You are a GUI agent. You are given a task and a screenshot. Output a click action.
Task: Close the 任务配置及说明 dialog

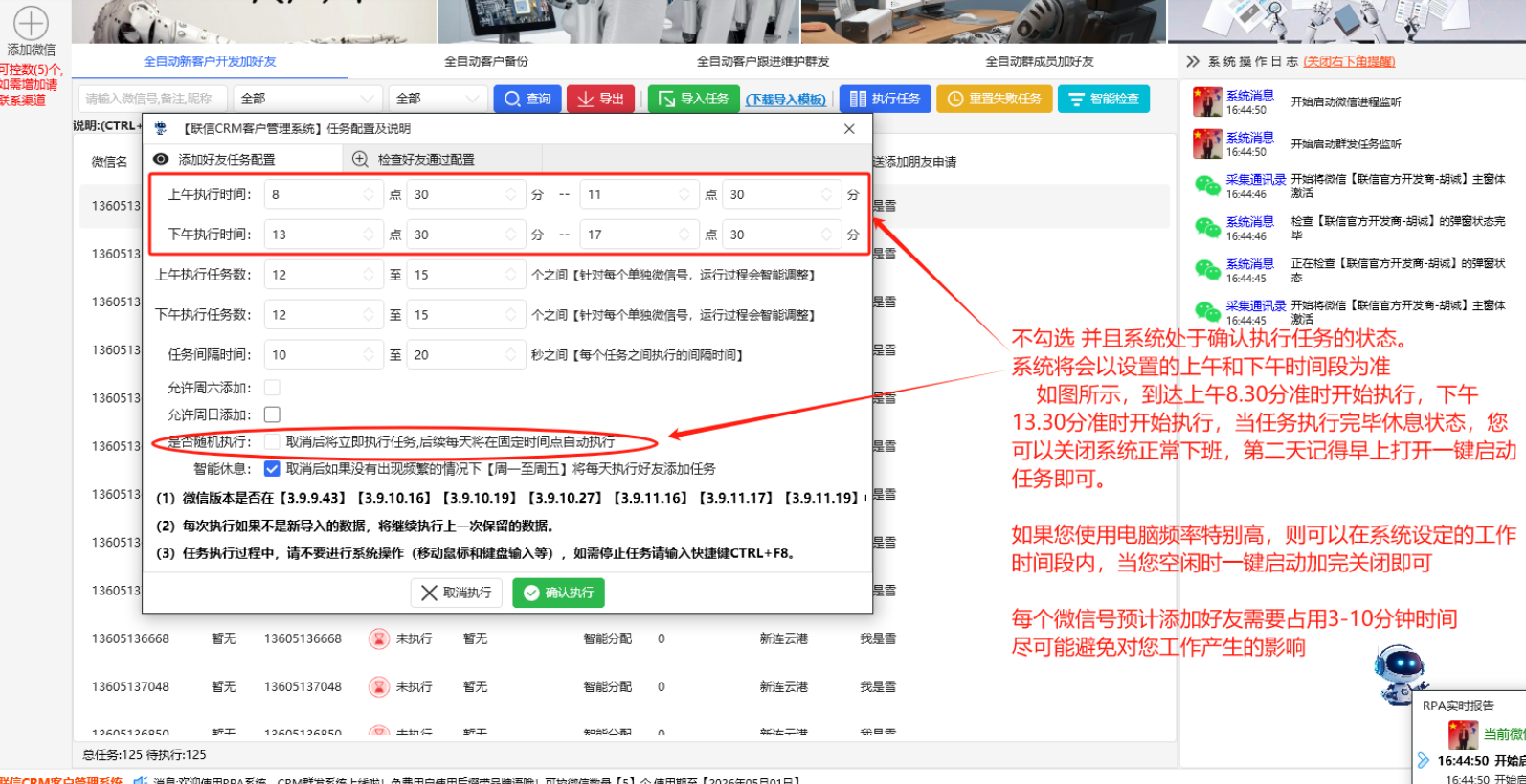pos(849,128)
